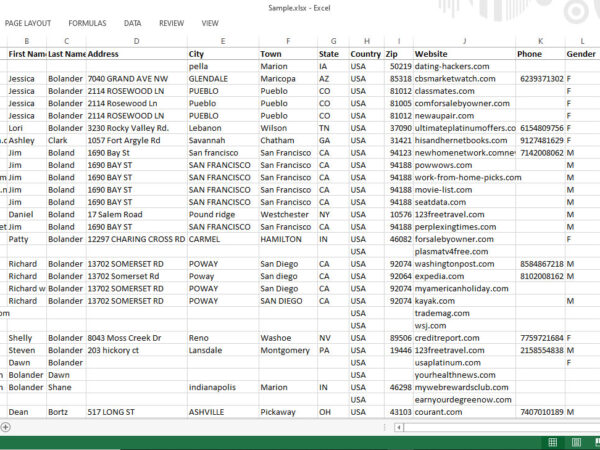Open the FORMULAS ribbon tab
This screenshot has width=600, height=450.
[87, 23]
